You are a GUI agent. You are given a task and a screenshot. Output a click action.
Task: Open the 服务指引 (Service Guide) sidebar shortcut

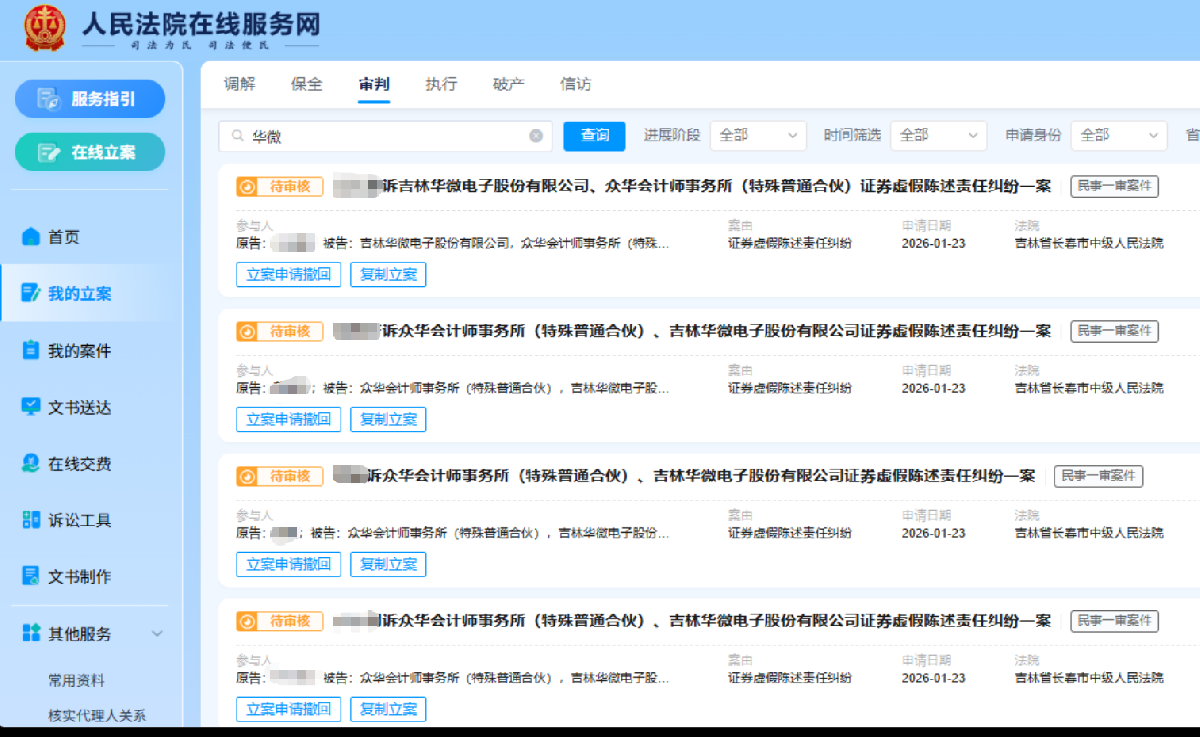[x=89, y=98]
